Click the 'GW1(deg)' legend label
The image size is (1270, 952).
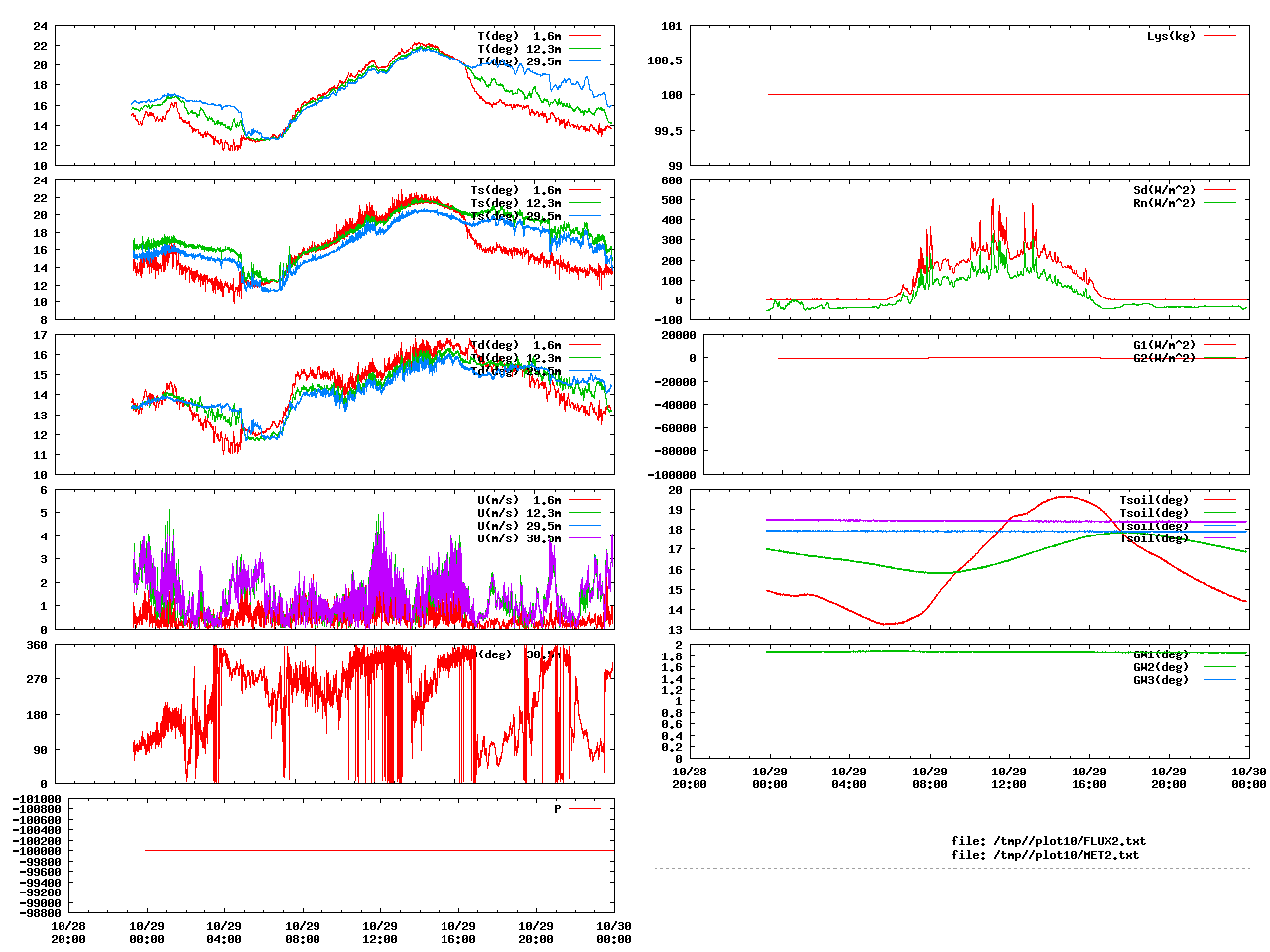[1161, 654]
